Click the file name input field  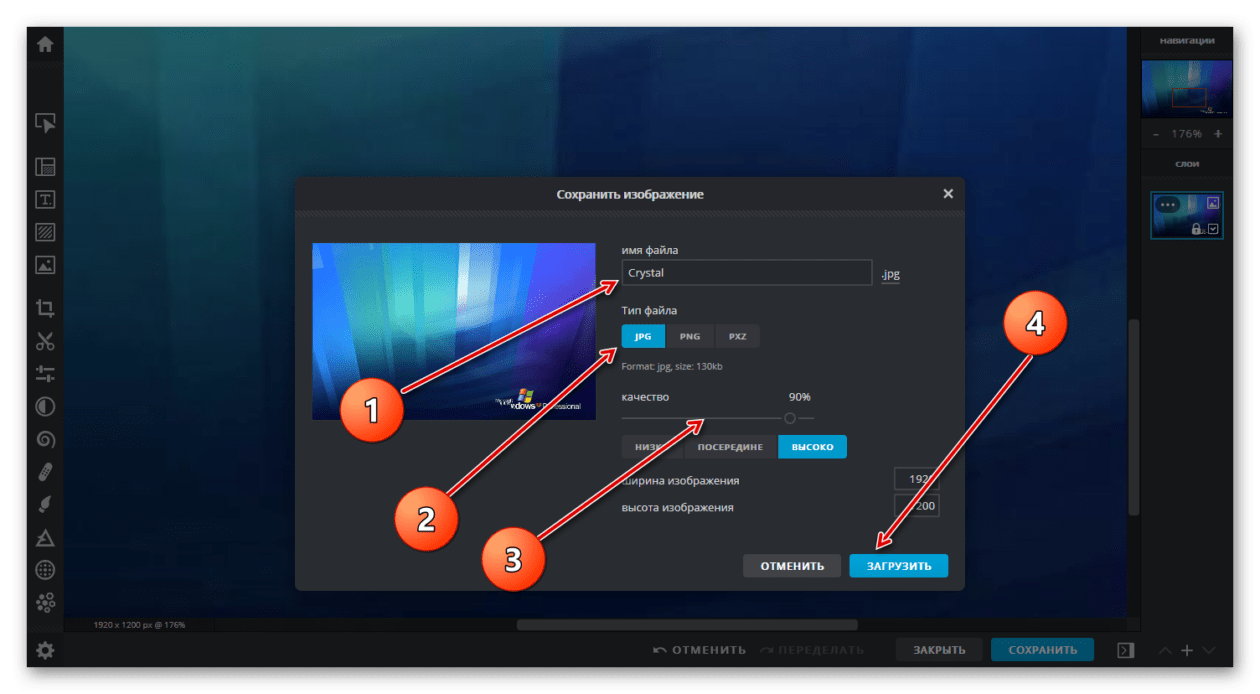point(747,273)
